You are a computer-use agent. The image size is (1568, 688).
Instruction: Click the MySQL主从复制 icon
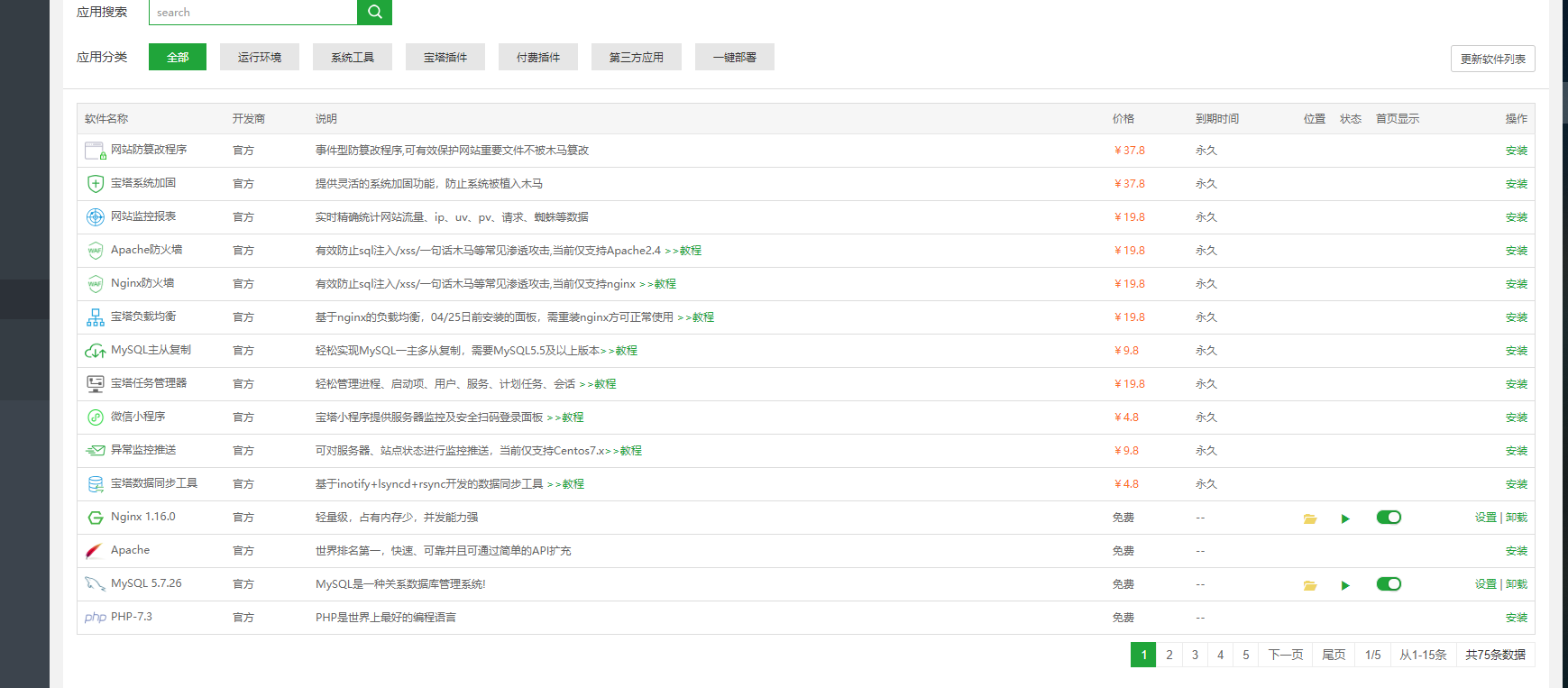click(96, 351)
